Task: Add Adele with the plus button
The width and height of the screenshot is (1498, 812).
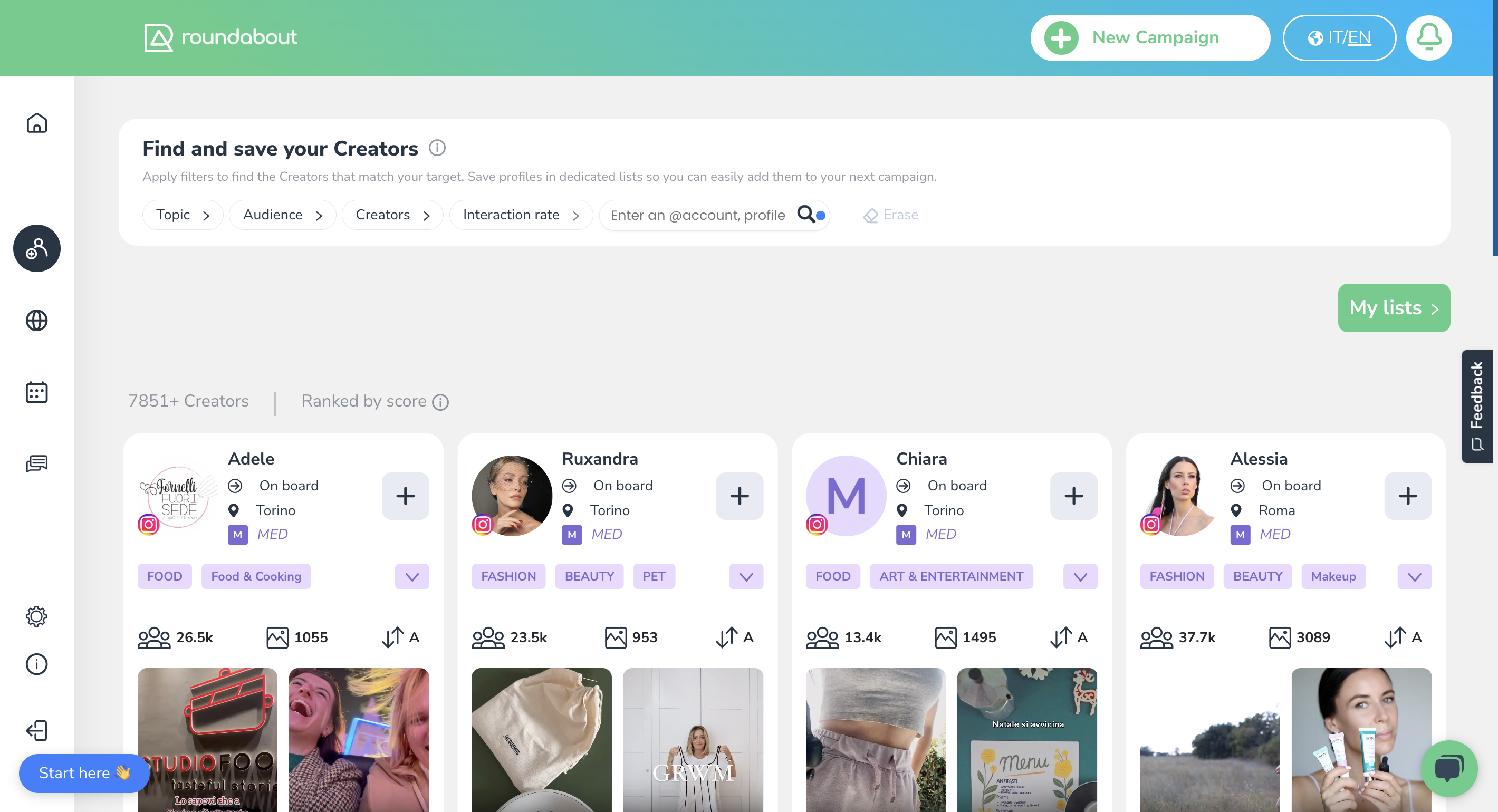Action: 405,496
